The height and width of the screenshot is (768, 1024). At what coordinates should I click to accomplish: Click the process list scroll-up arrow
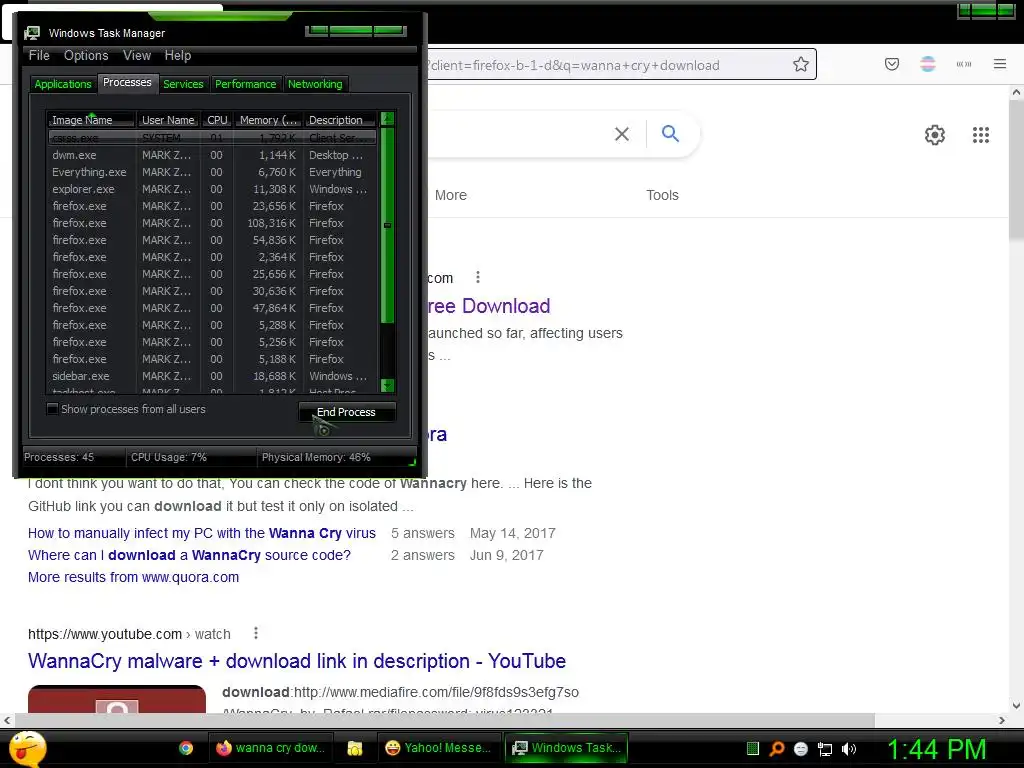387,118
